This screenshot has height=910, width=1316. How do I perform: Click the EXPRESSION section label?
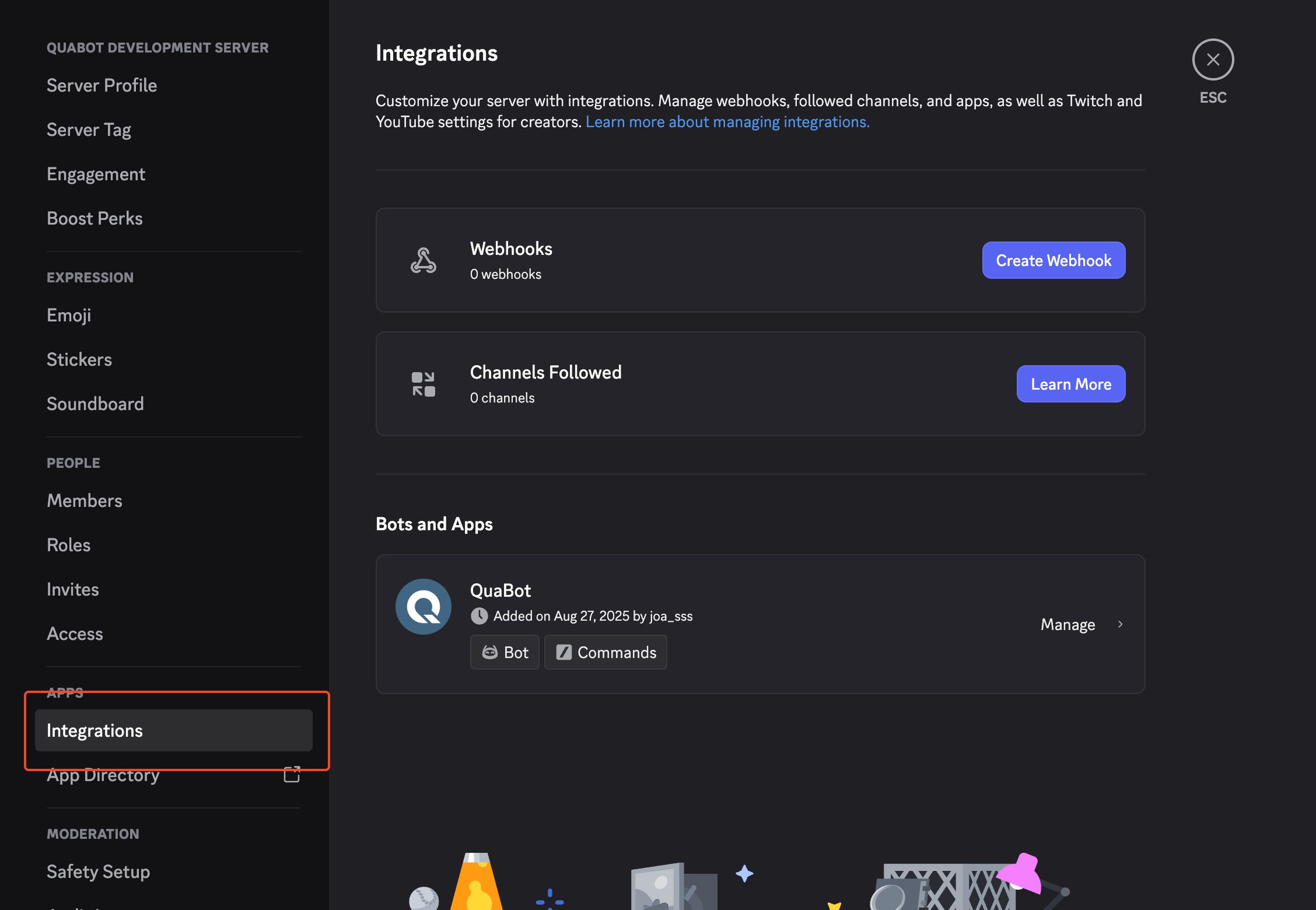(x=90, y=278)
